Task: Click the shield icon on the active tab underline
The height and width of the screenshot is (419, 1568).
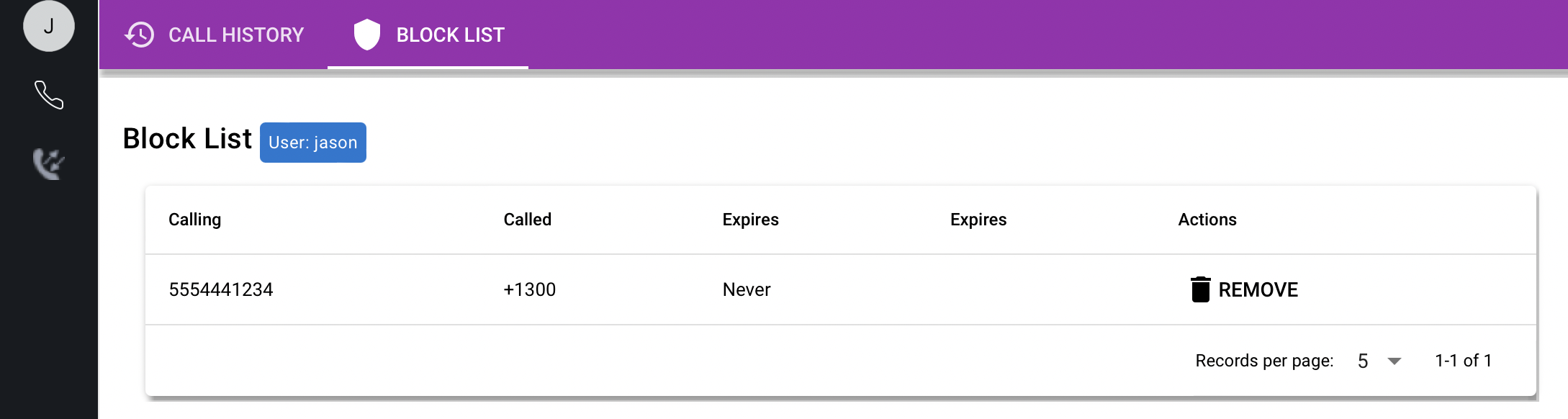Action: [369, 33]
